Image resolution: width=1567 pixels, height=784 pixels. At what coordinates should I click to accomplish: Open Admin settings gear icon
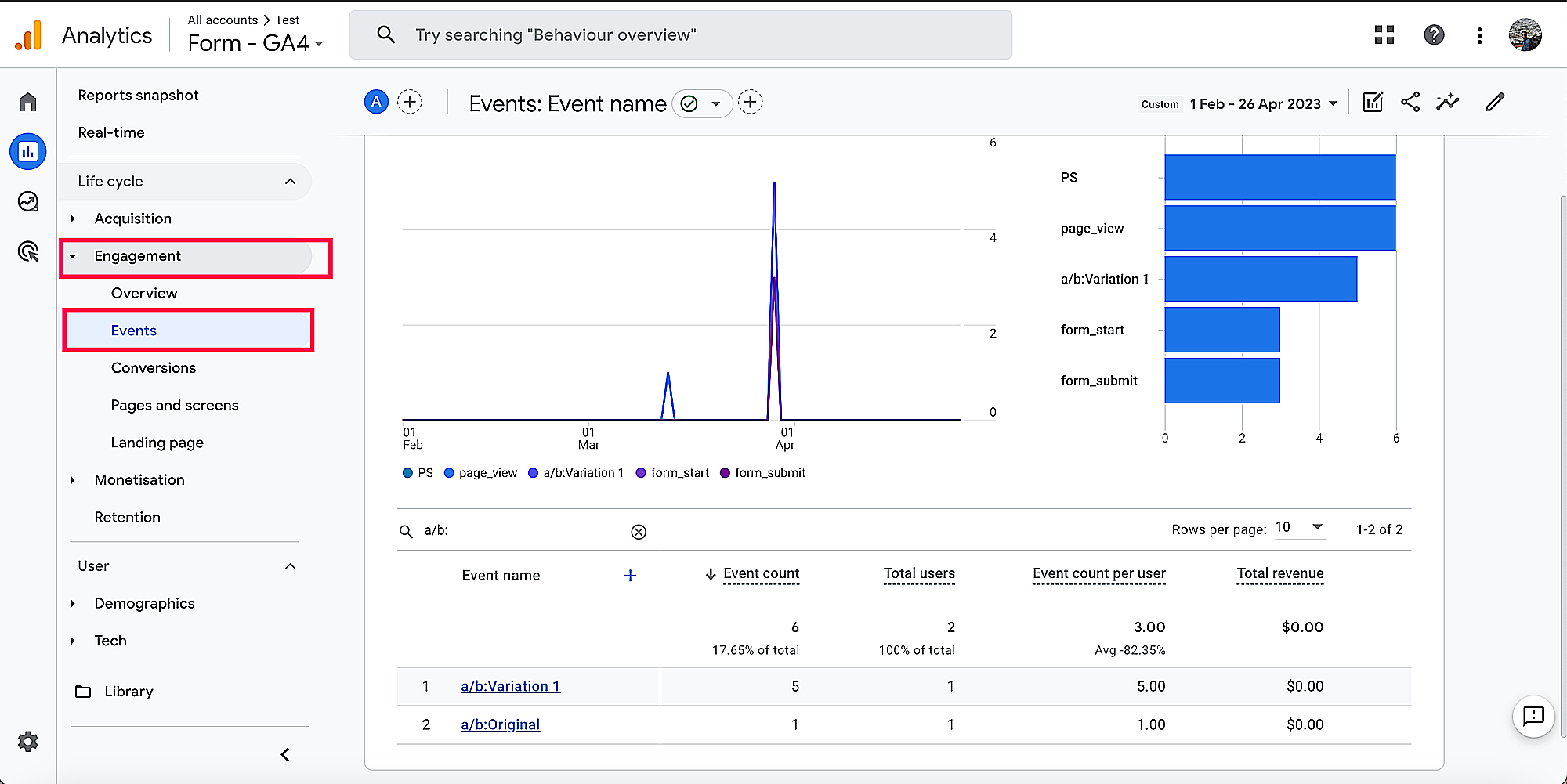coord(28,742)
